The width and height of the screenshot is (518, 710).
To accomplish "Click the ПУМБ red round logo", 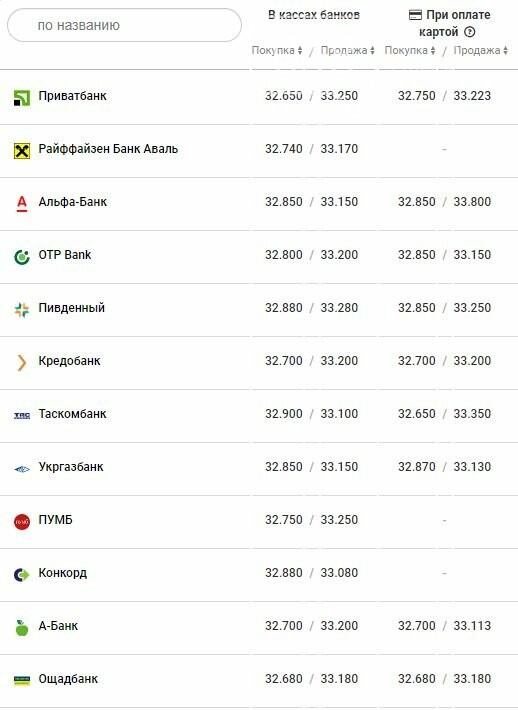I will tap(22, 522).
